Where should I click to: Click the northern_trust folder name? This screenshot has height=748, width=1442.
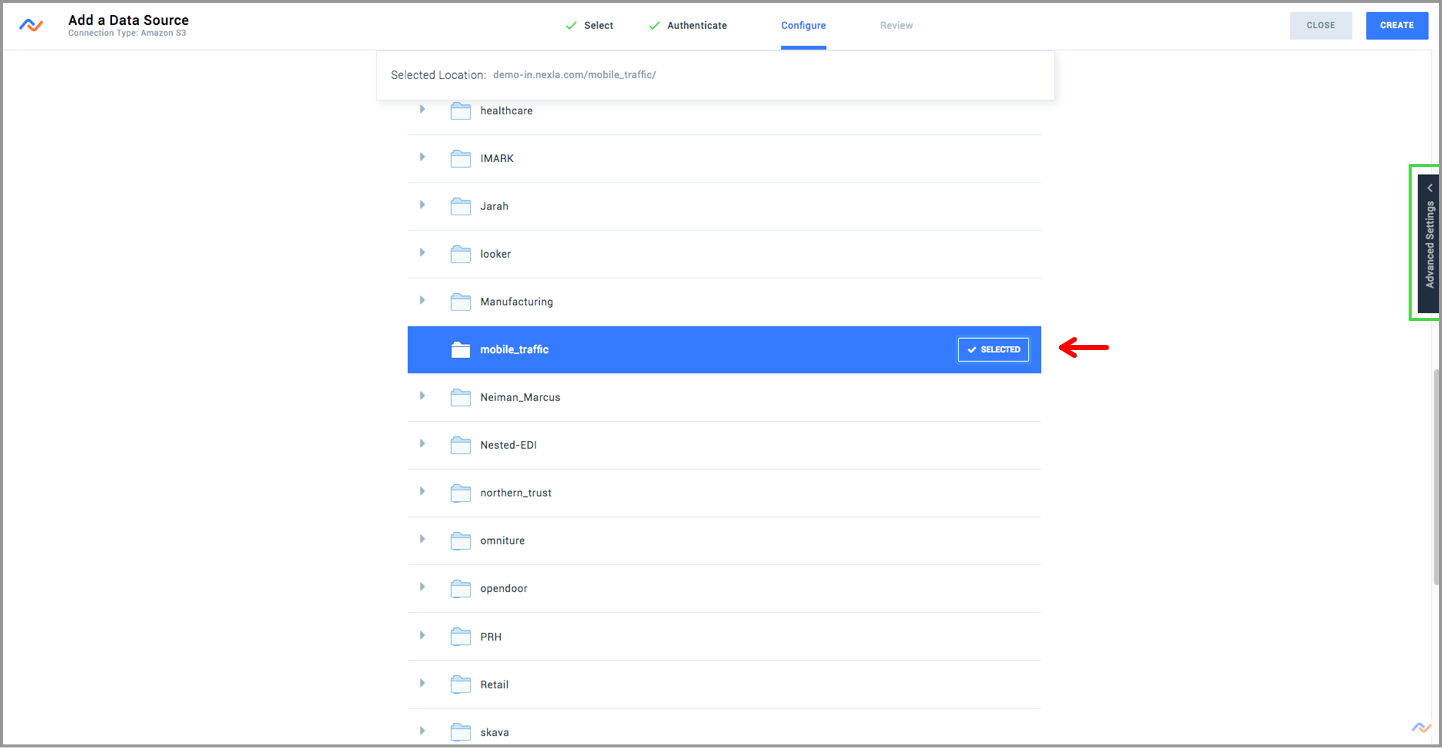(516, 493)
